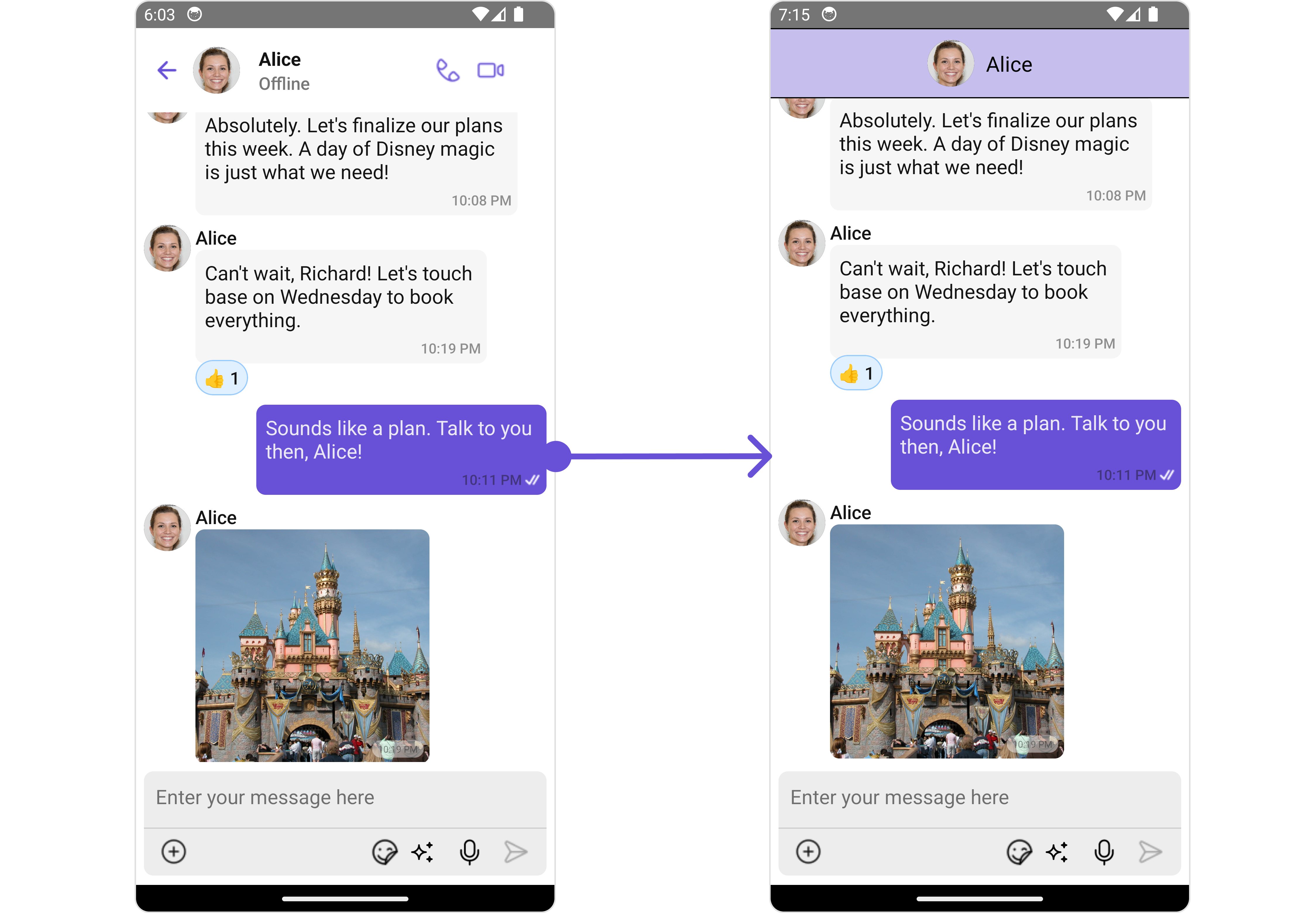Tap "Alice" sender name above castle photo, right phone
The width and height of the screenshot is (1316, 913).
(x=851, y=513)
